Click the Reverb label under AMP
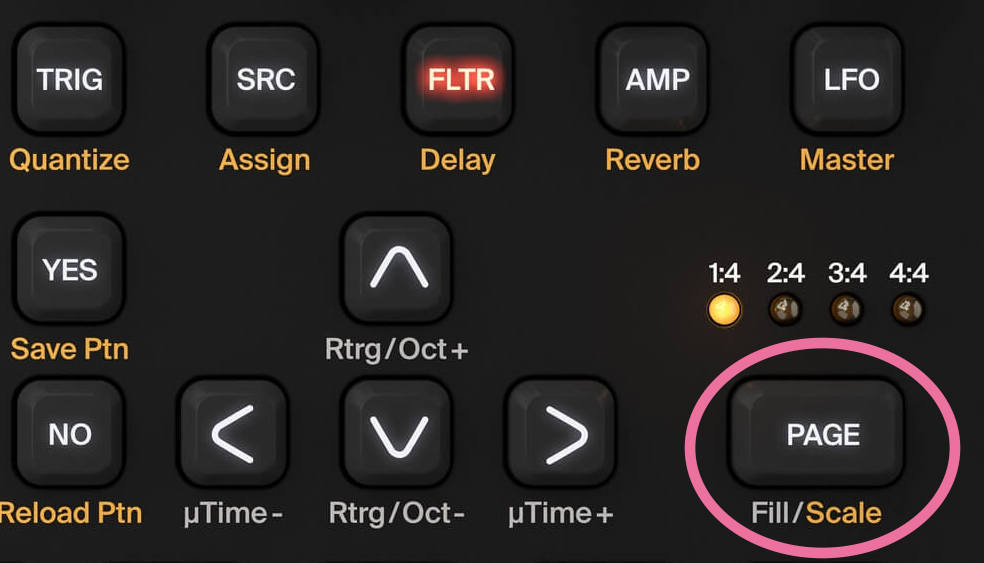 (653, 160)
